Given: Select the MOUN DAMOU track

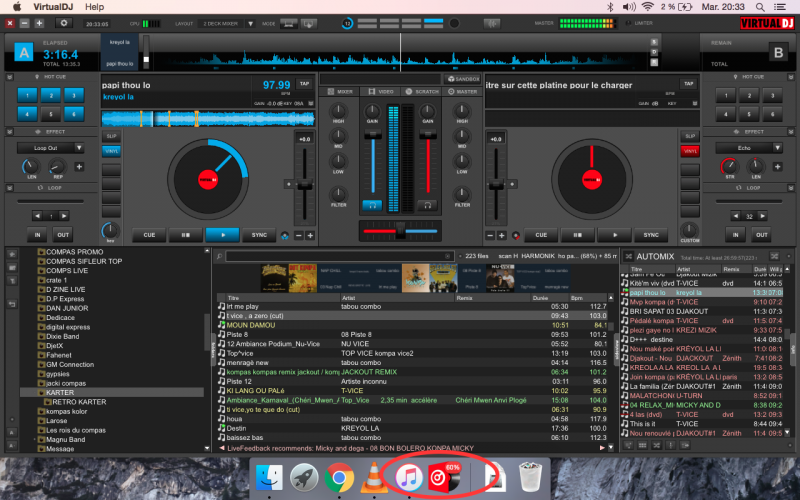Looking at the screenshot, I should coord(412,325).
